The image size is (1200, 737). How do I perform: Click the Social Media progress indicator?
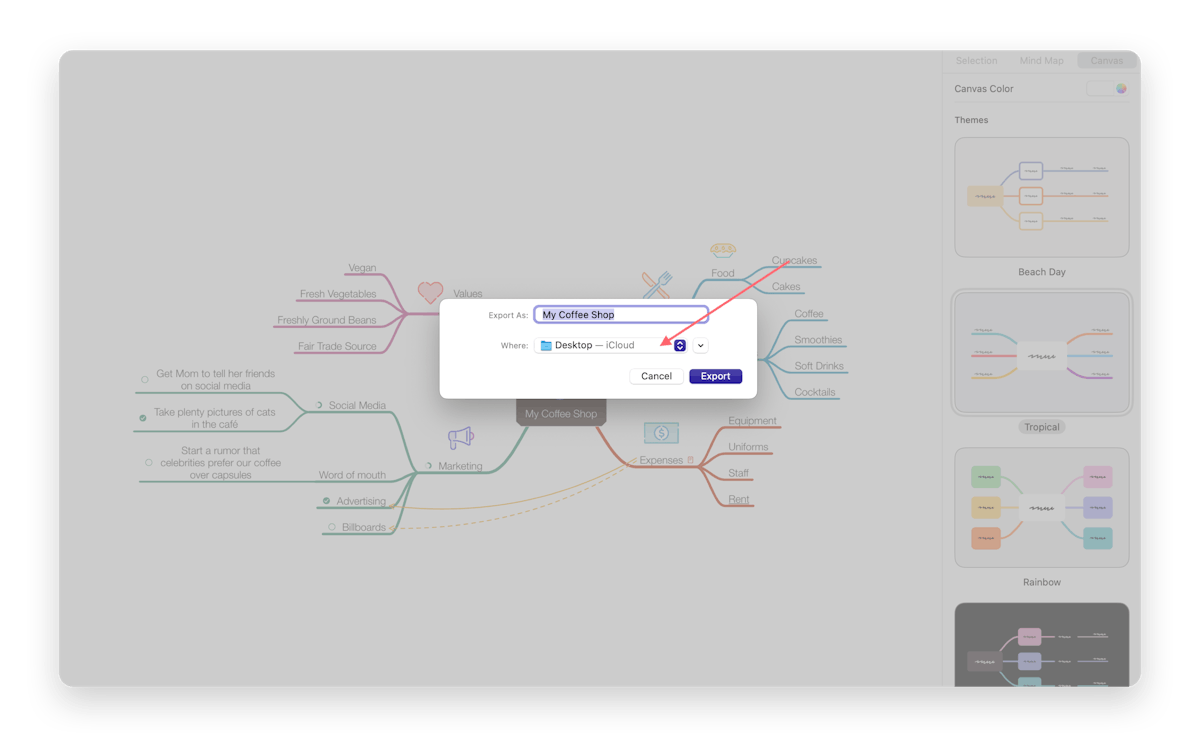[319, 405]
